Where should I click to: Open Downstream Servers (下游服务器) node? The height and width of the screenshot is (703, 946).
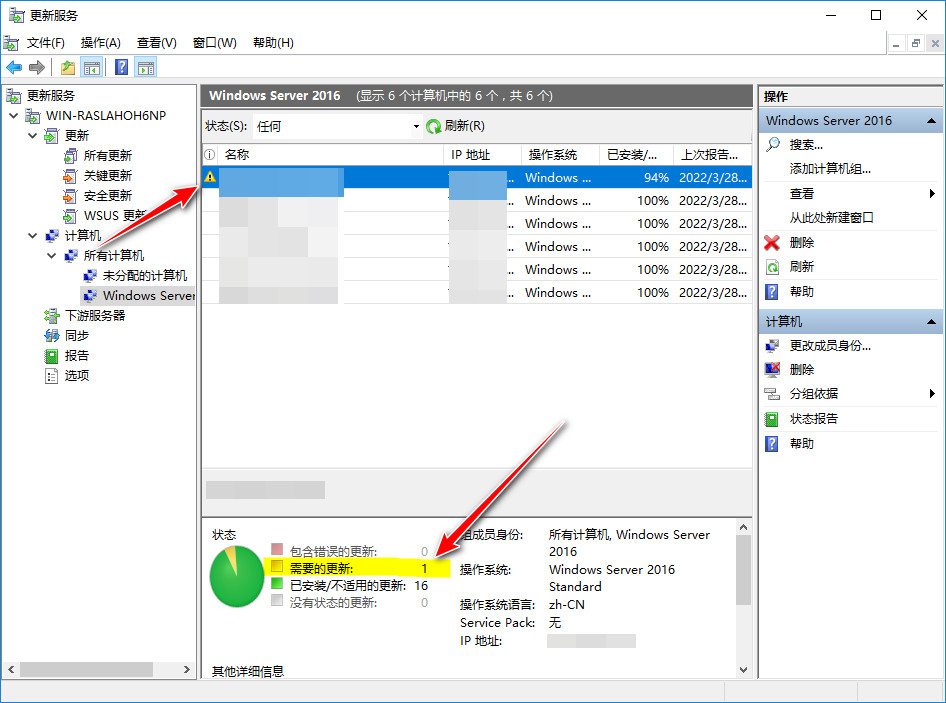pos(95,316)
